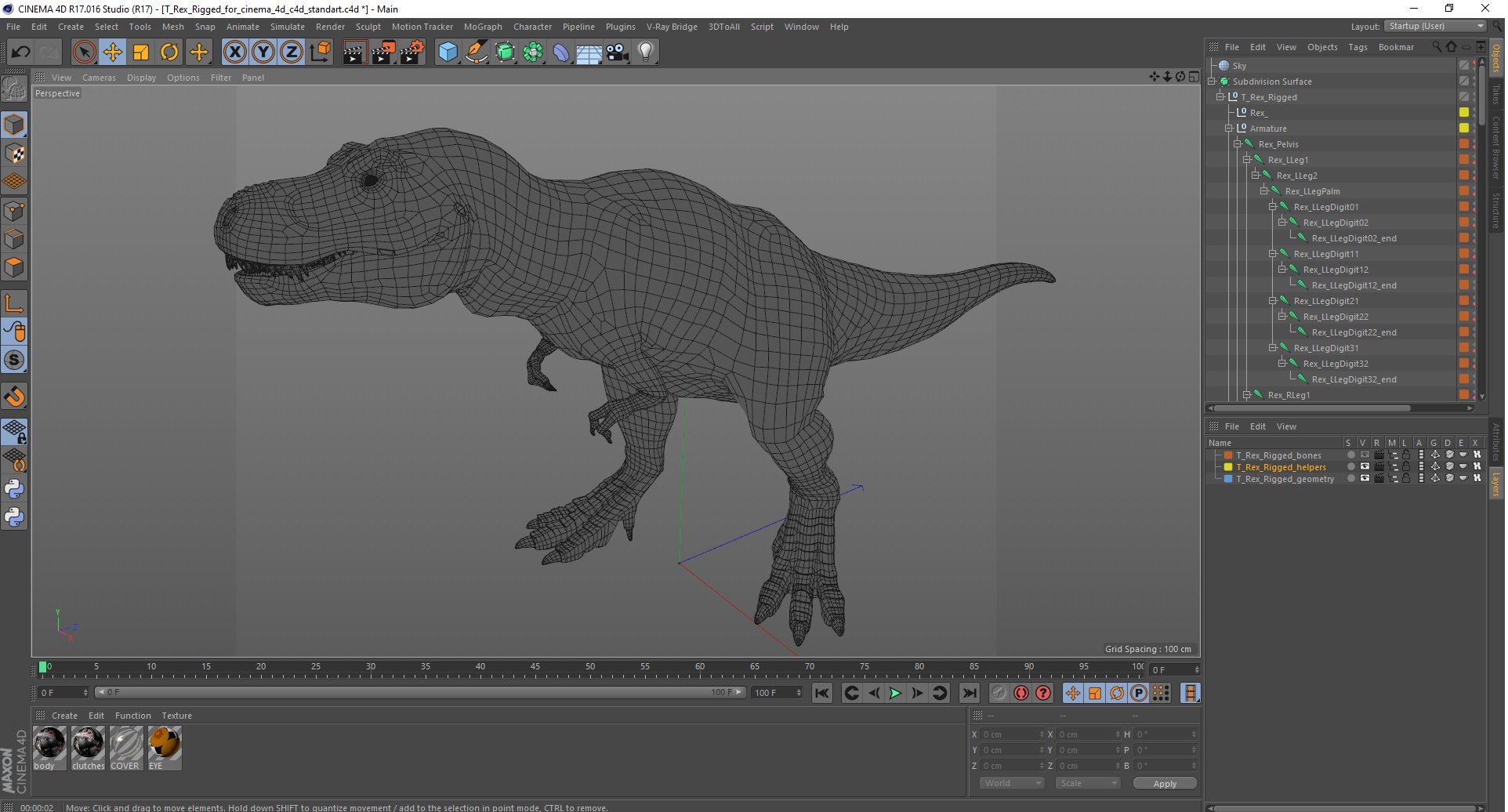Collapse the Armature tree node

[x=1228, y=129]
